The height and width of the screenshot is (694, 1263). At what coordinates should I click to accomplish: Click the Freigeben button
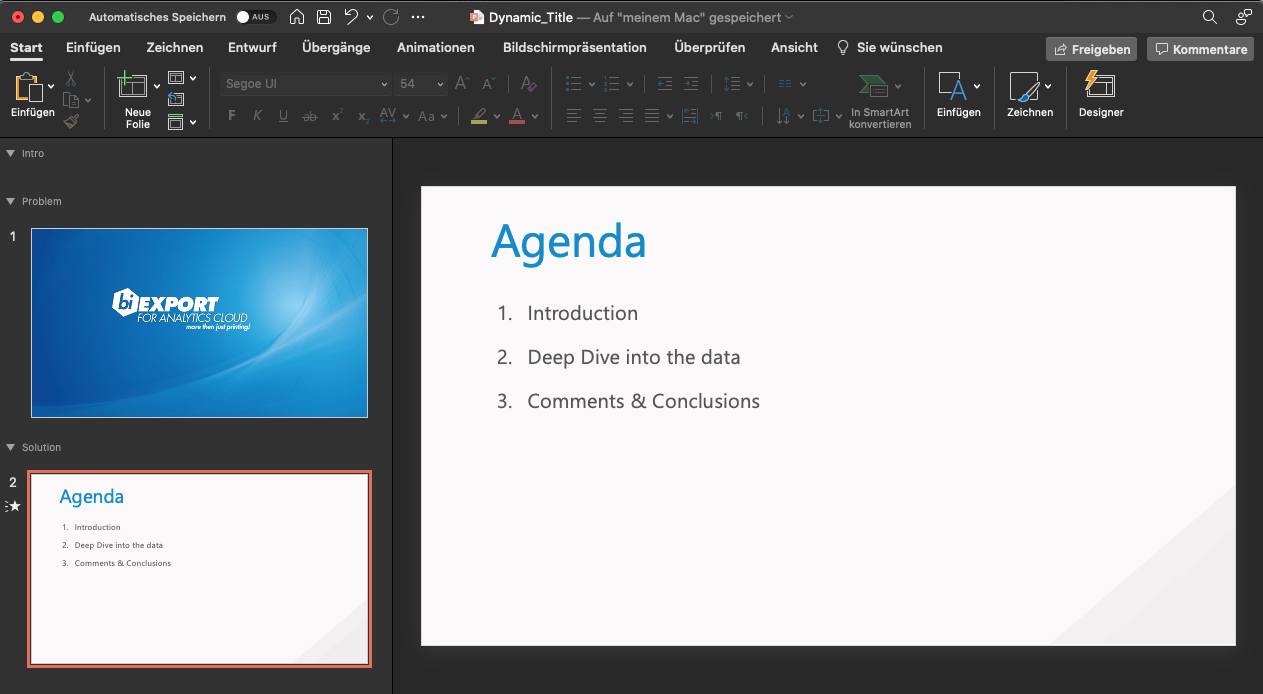coord(1091,49)
